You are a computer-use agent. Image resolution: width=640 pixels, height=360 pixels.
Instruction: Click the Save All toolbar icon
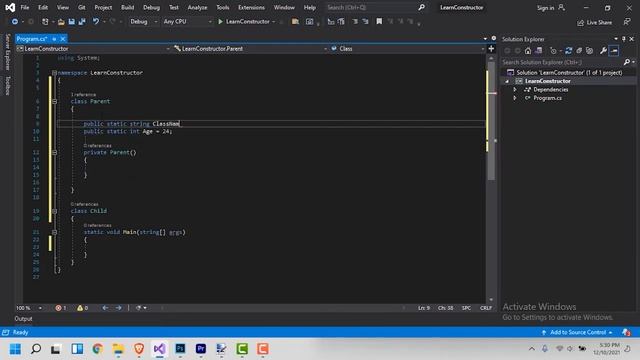point(82,22)
